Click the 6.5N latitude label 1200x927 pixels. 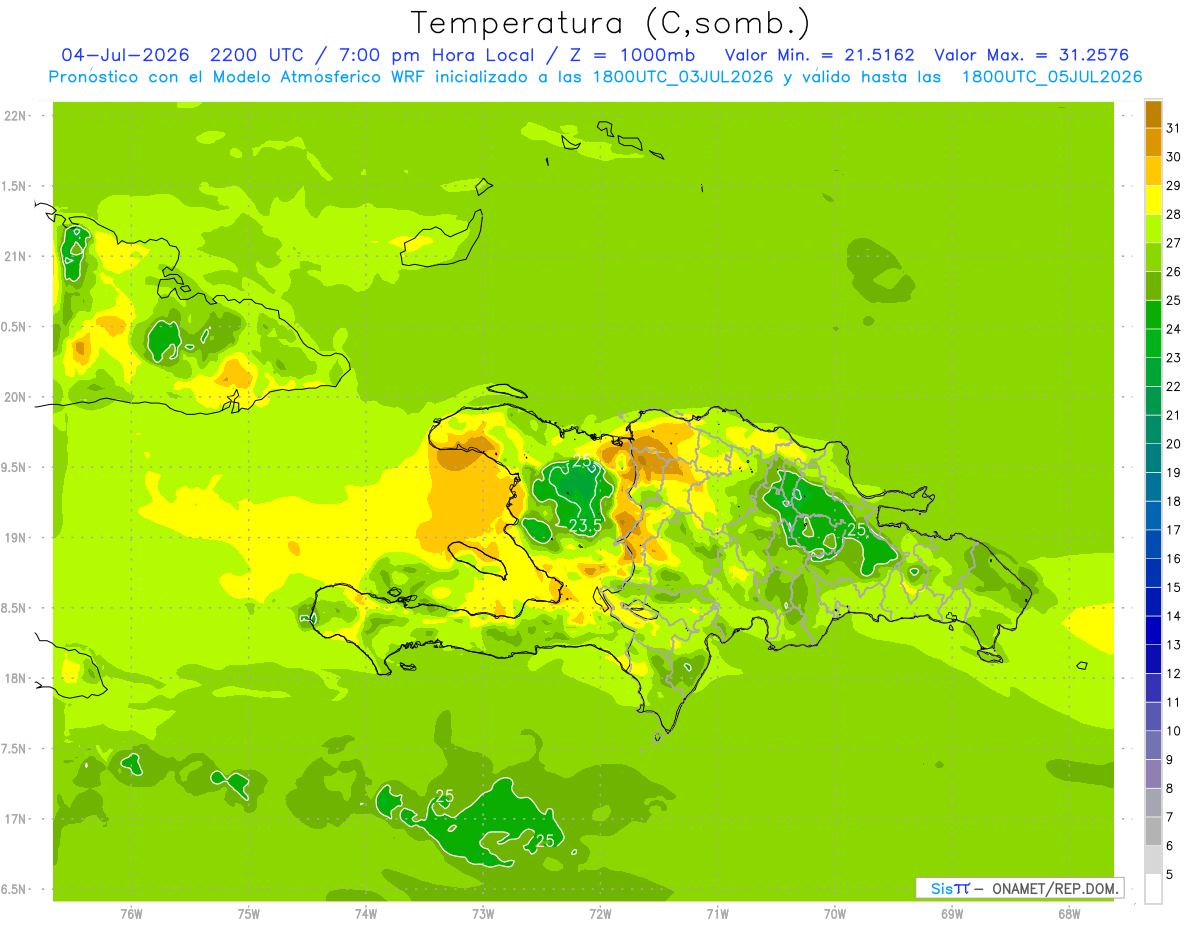[15, 889]
